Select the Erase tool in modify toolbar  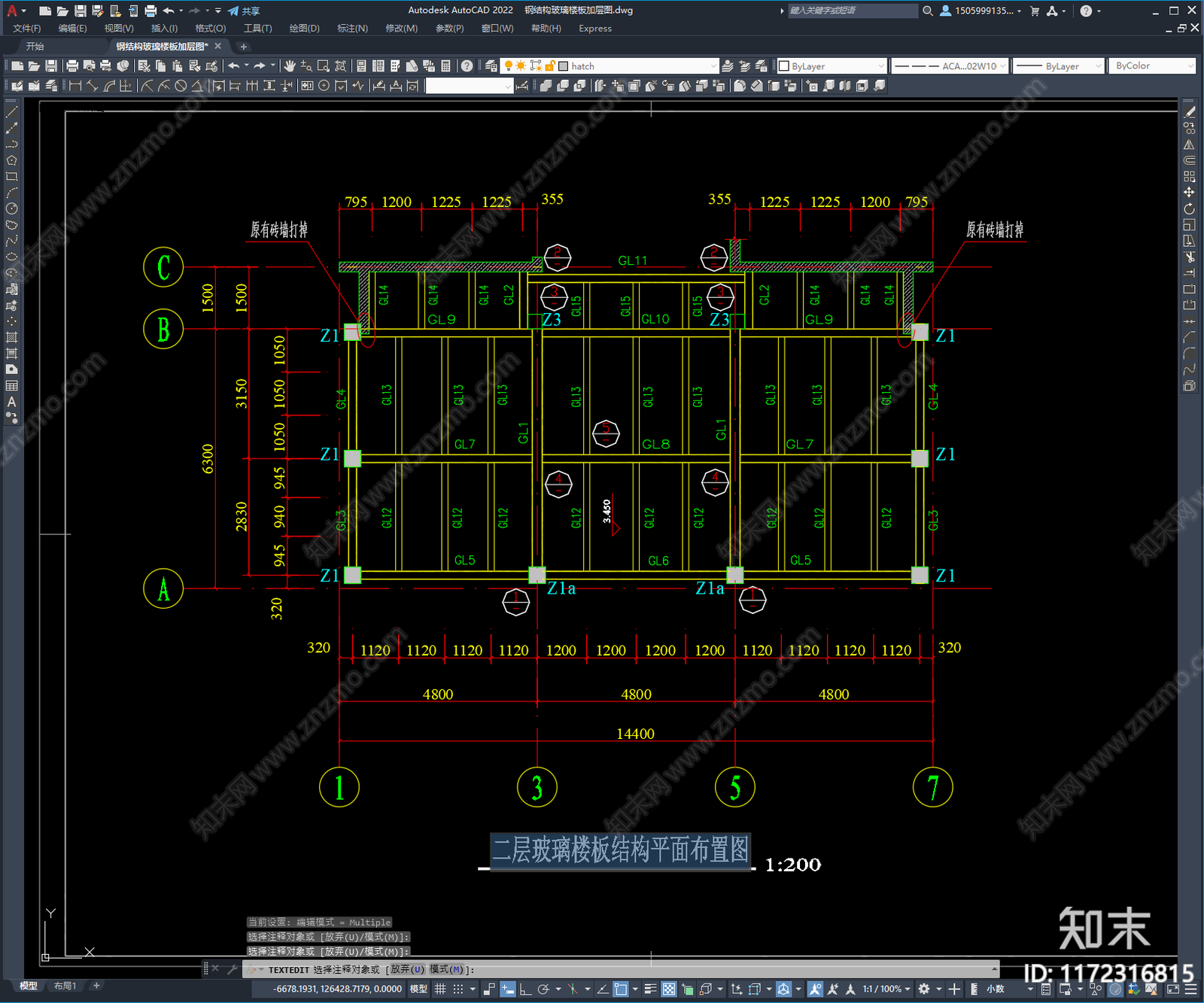pos(1189,112)
